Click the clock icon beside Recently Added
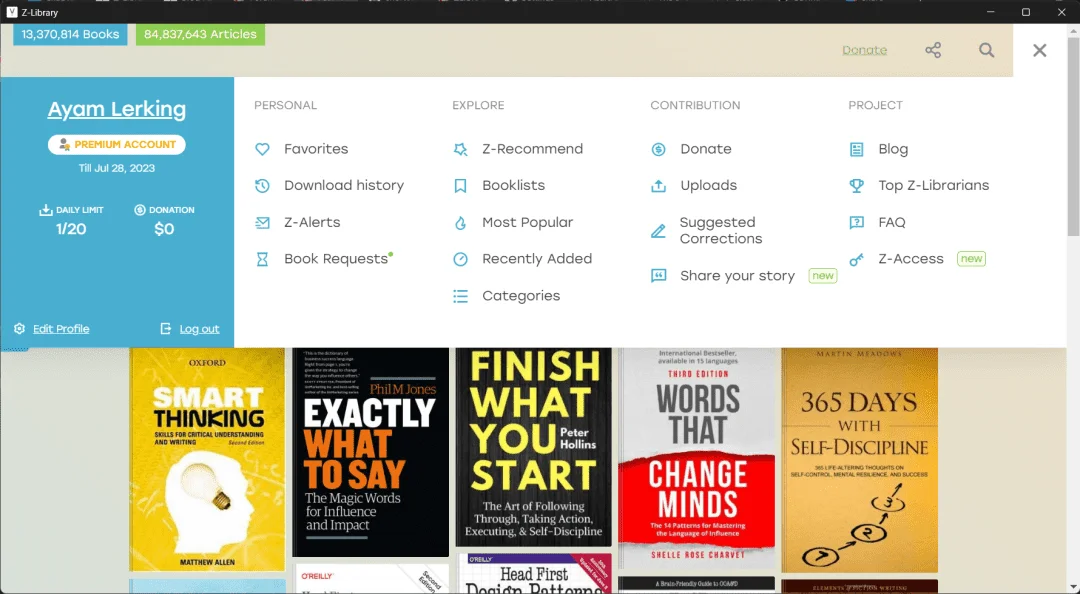 460,259
